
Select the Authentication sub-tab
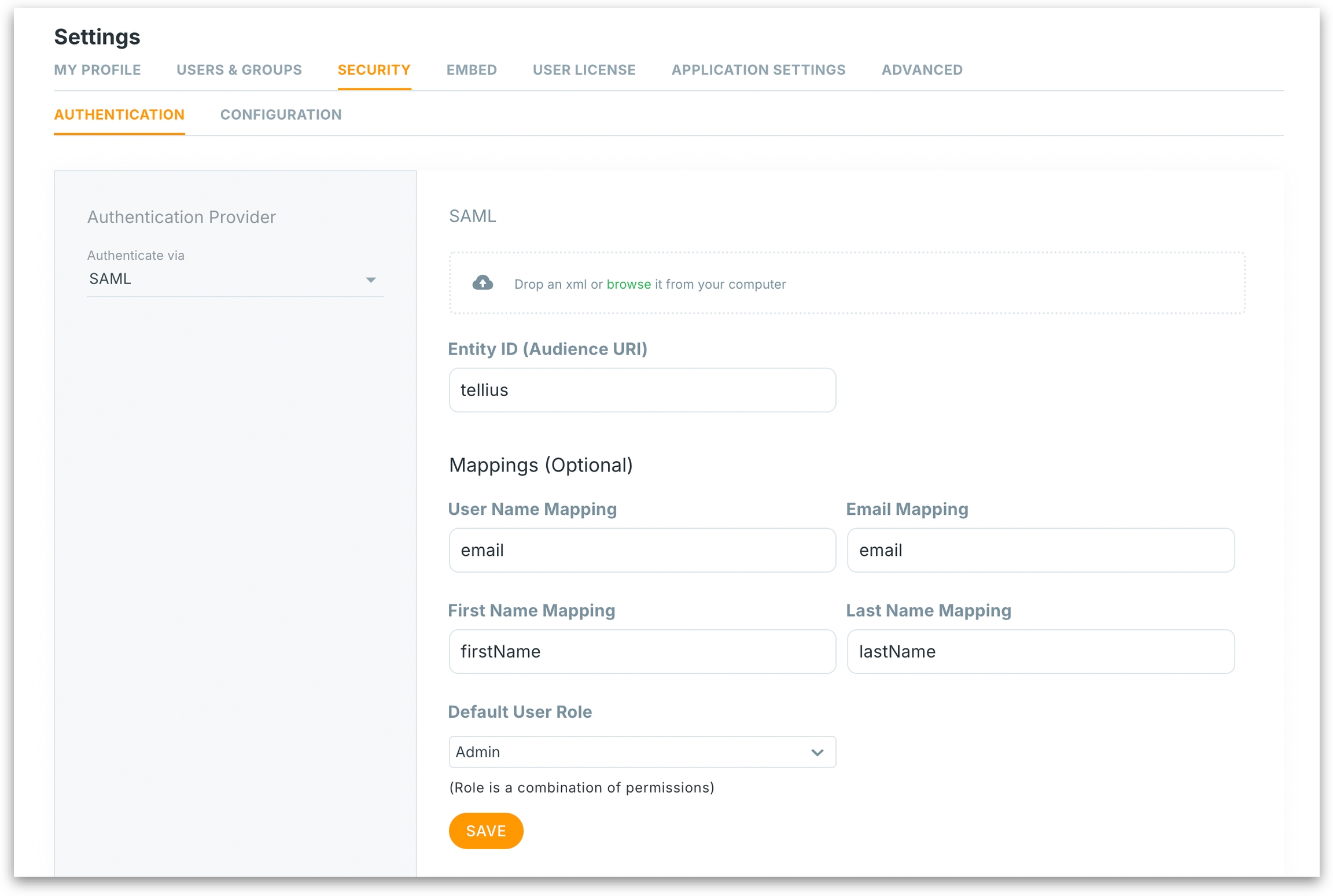coord(119,115)
